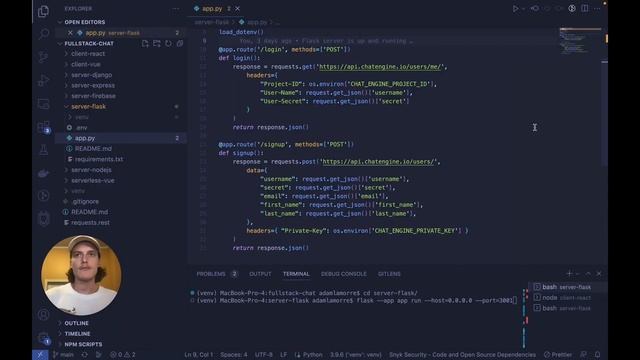The image size is (640, 360).
Task: Close the terminal panel
Action: pyautogui.click(x=599, y=273)
